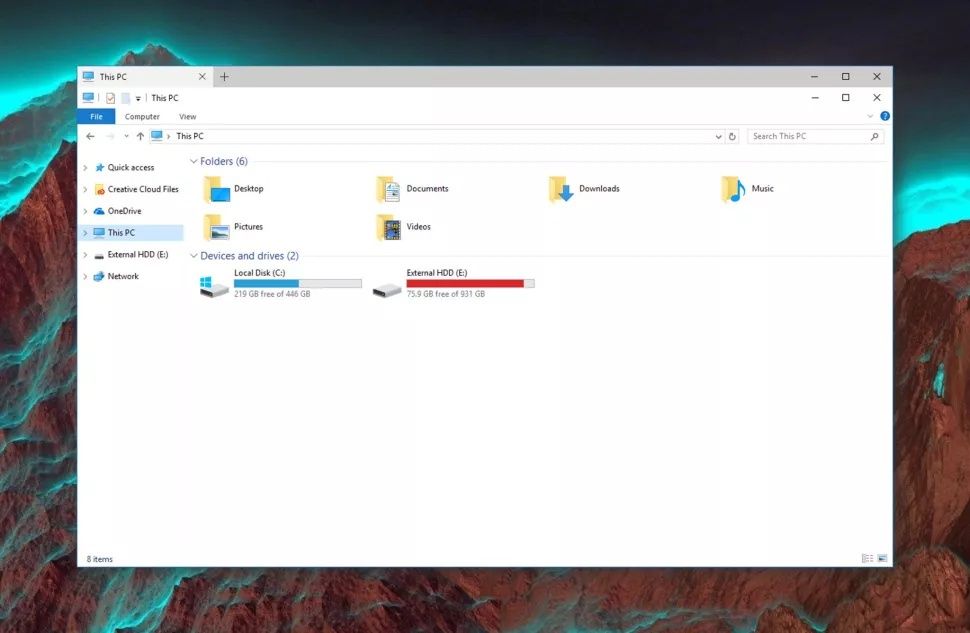970x633 pixels.
Task: Collapse the Devices and drives (2) group
Action: pos(194,256)
